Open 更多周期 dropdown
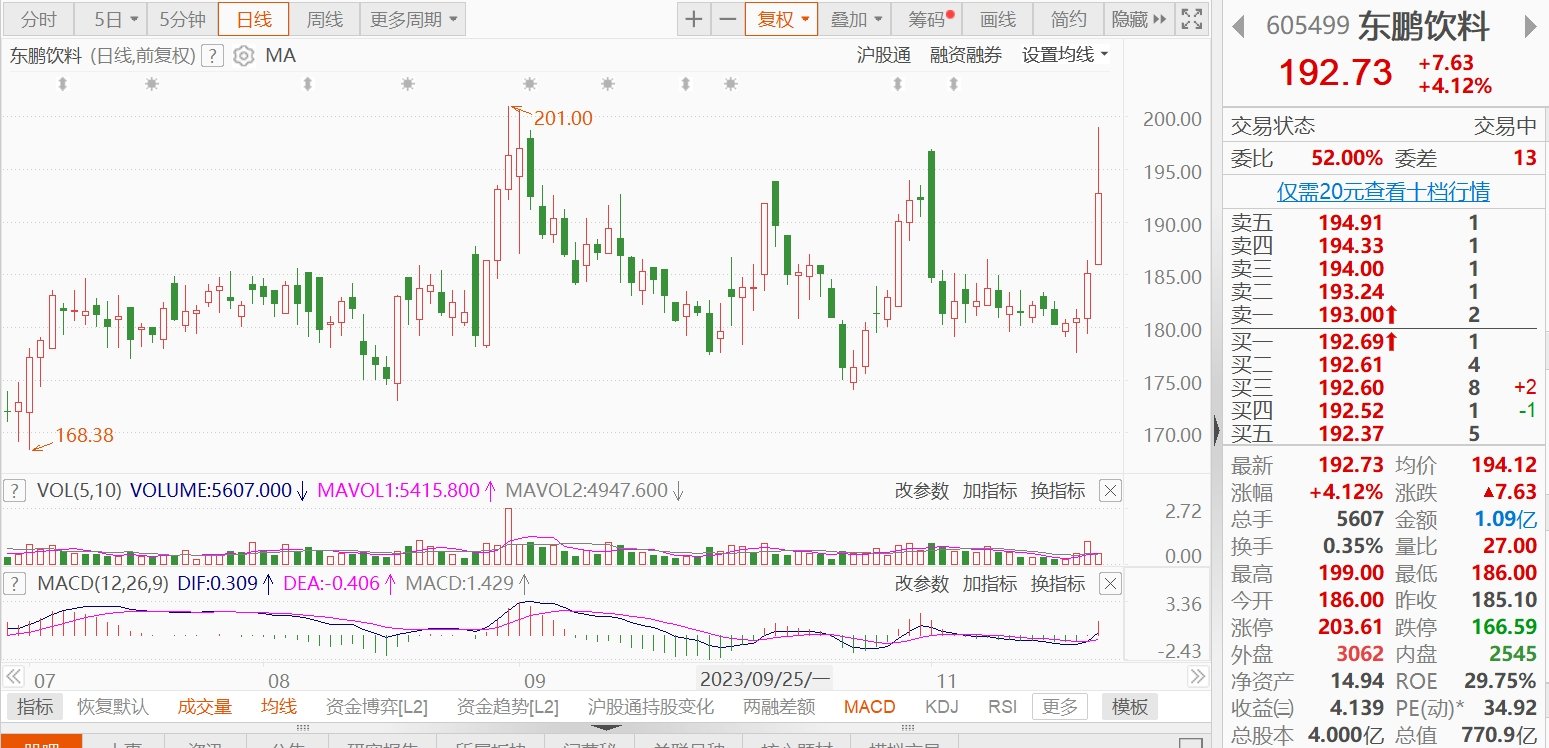1549x748 pixels. (x=413, y=19)
